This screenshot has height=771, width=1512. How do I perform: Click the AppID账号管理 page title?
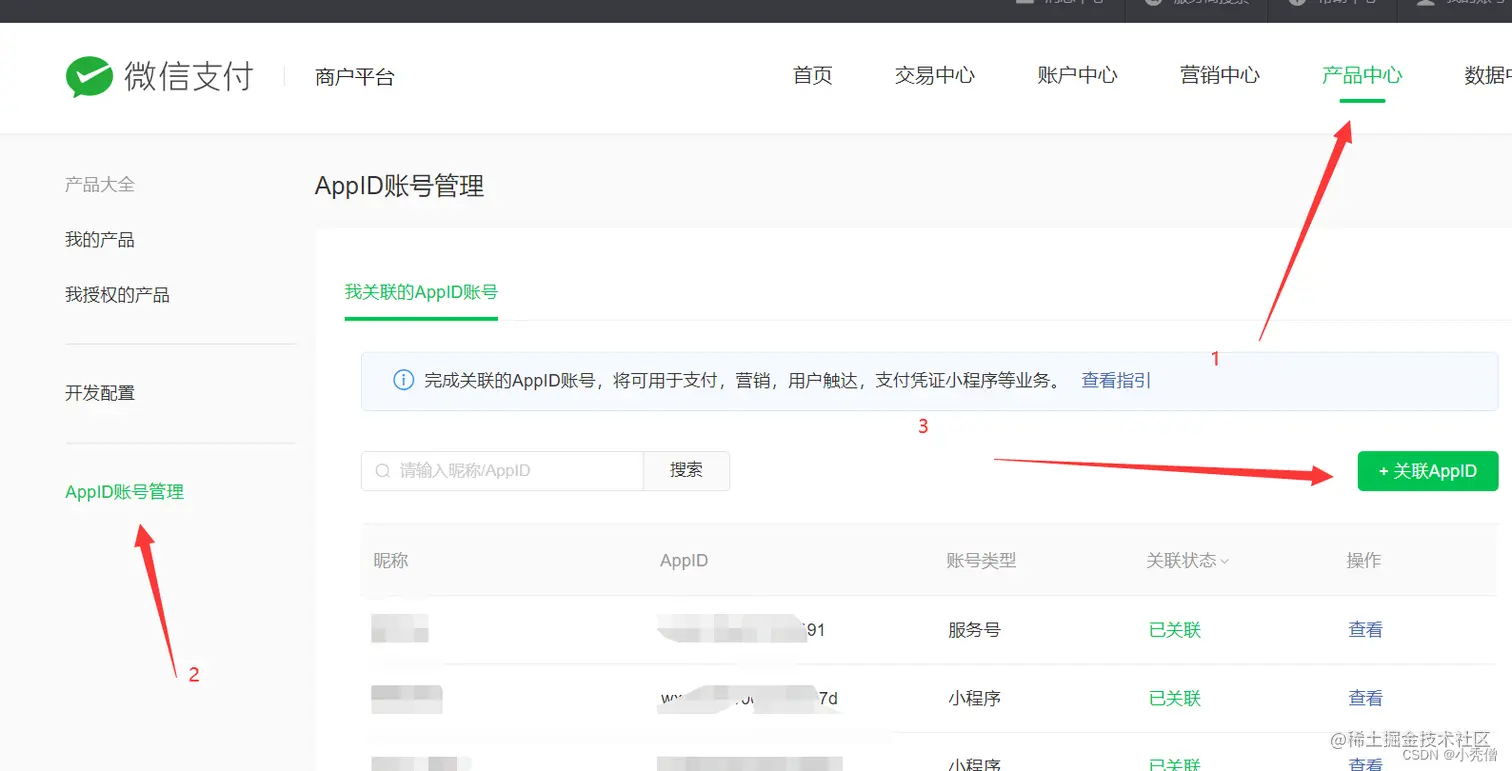pos(399,186)
